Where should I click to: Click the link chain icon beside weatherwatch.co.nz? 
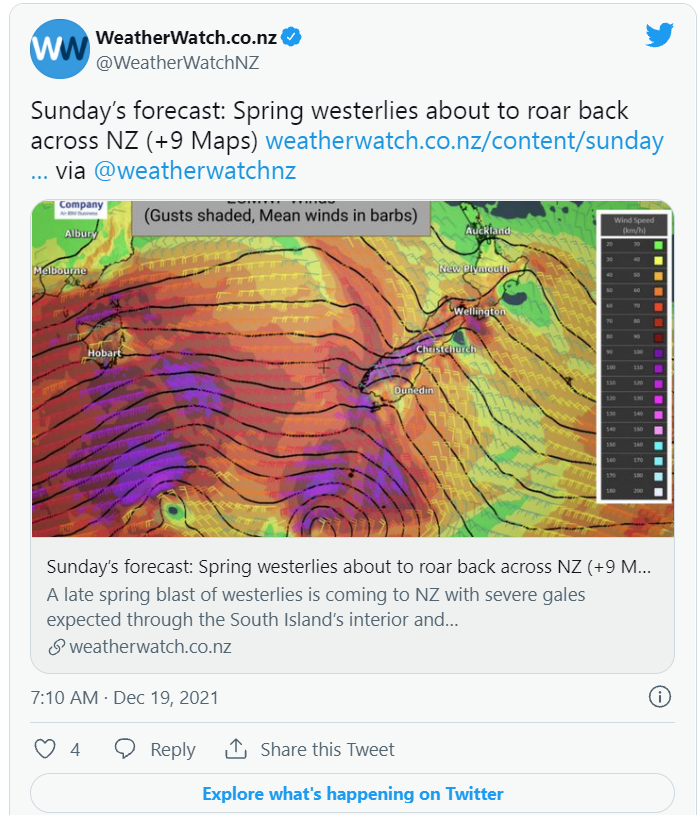click(56, 647)
